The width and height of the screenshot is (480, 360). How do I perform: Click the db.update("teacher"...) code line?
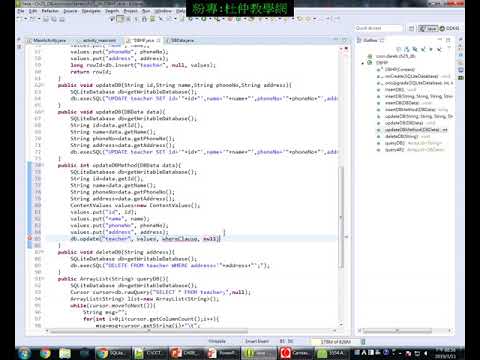(145, 239)
